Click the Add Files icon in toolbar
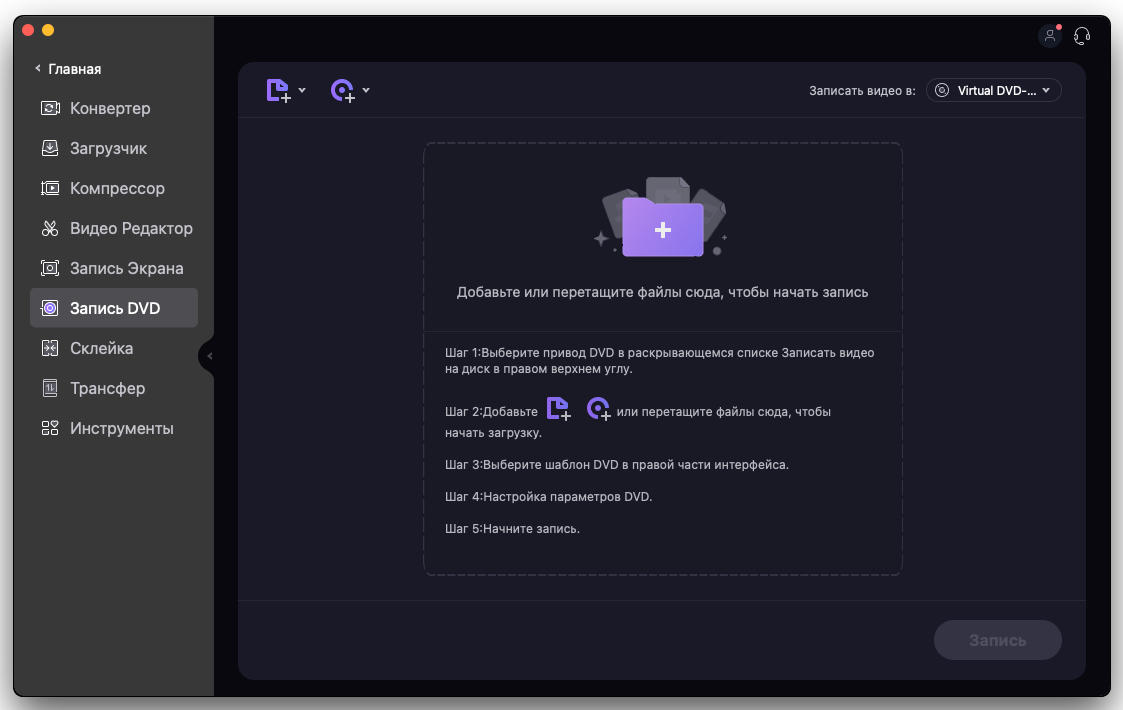The height and width of the screenshot is (710, 1123). [x=278, y=91]
